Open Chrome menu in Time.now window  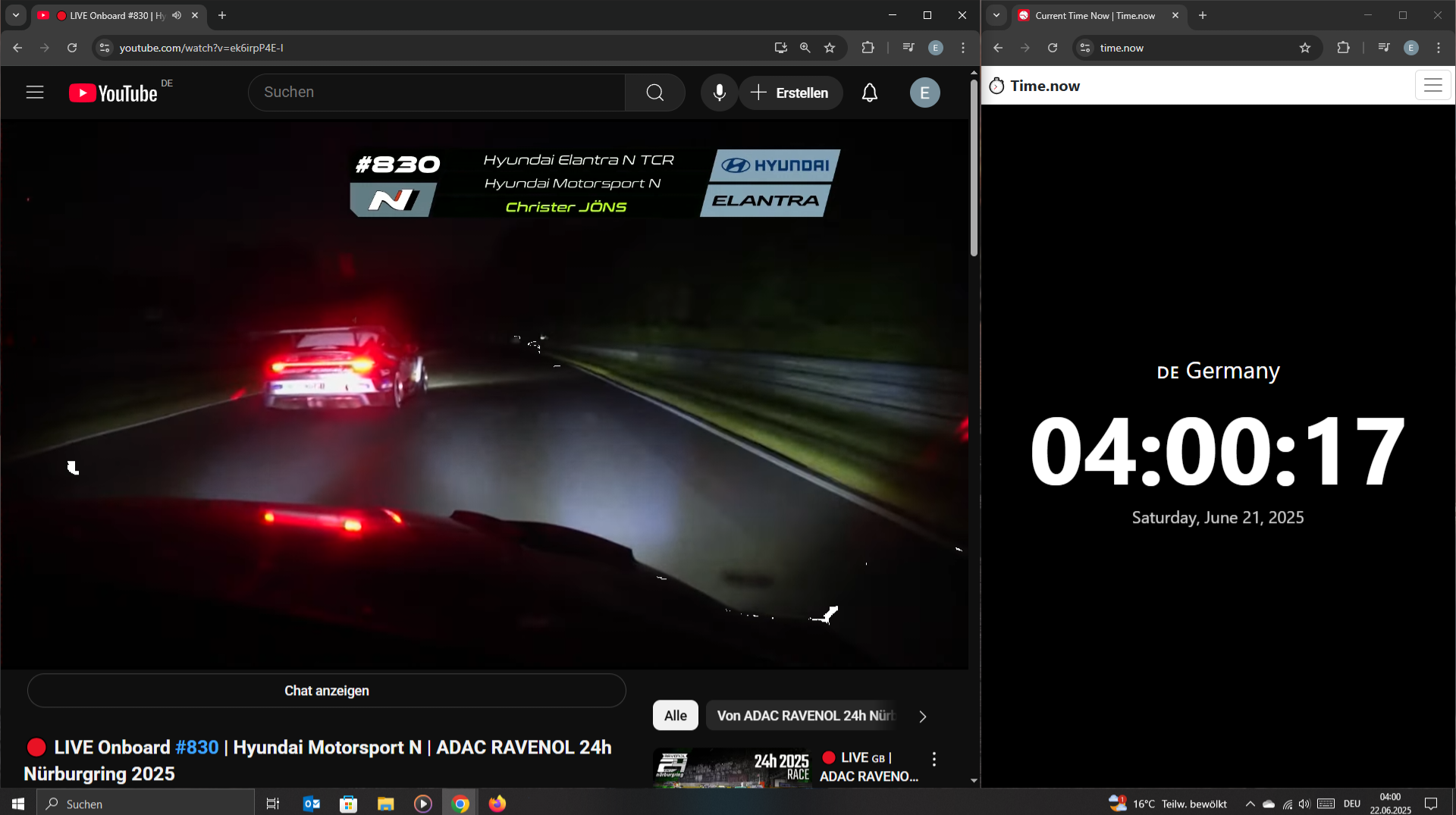point(1439,48)
